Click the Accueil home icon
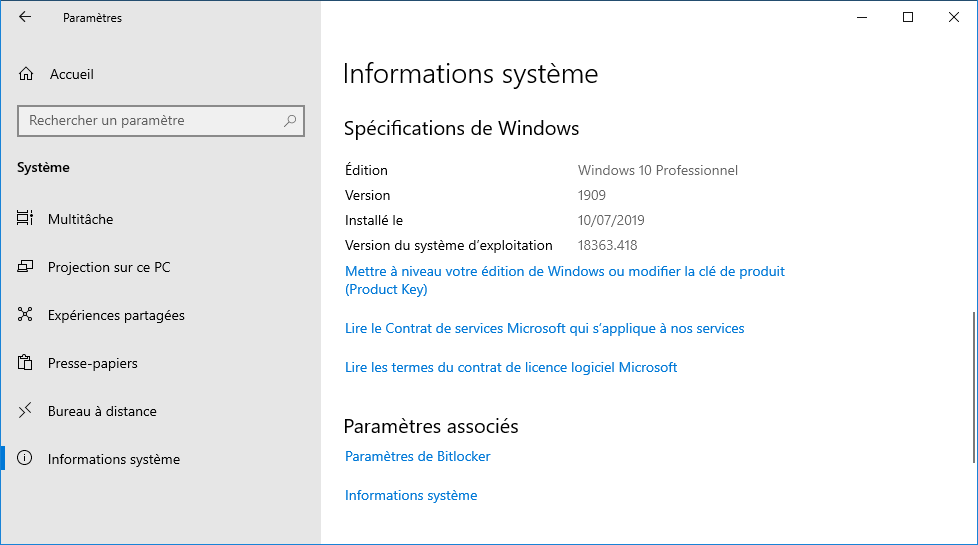978x545 pixels. click(x=26, y=74)
